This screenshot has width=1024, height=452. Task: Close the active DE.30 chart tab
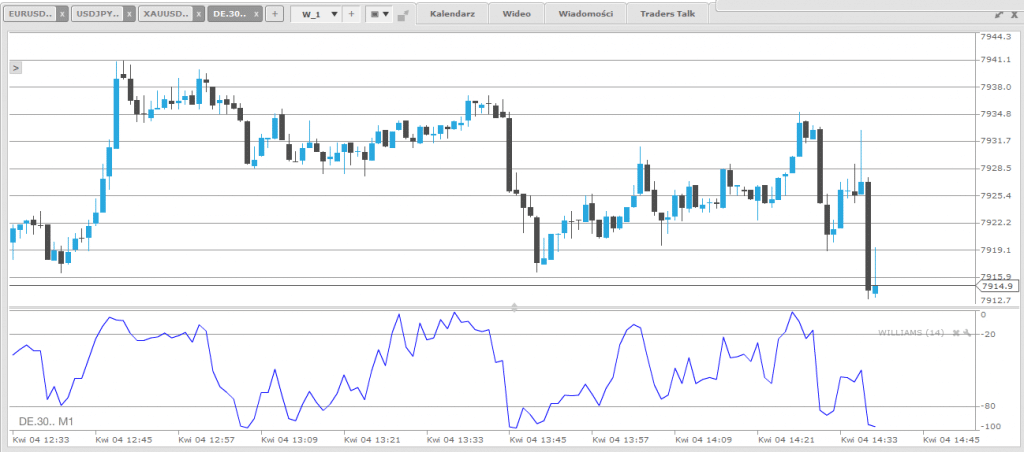click(x=254, y=15)
